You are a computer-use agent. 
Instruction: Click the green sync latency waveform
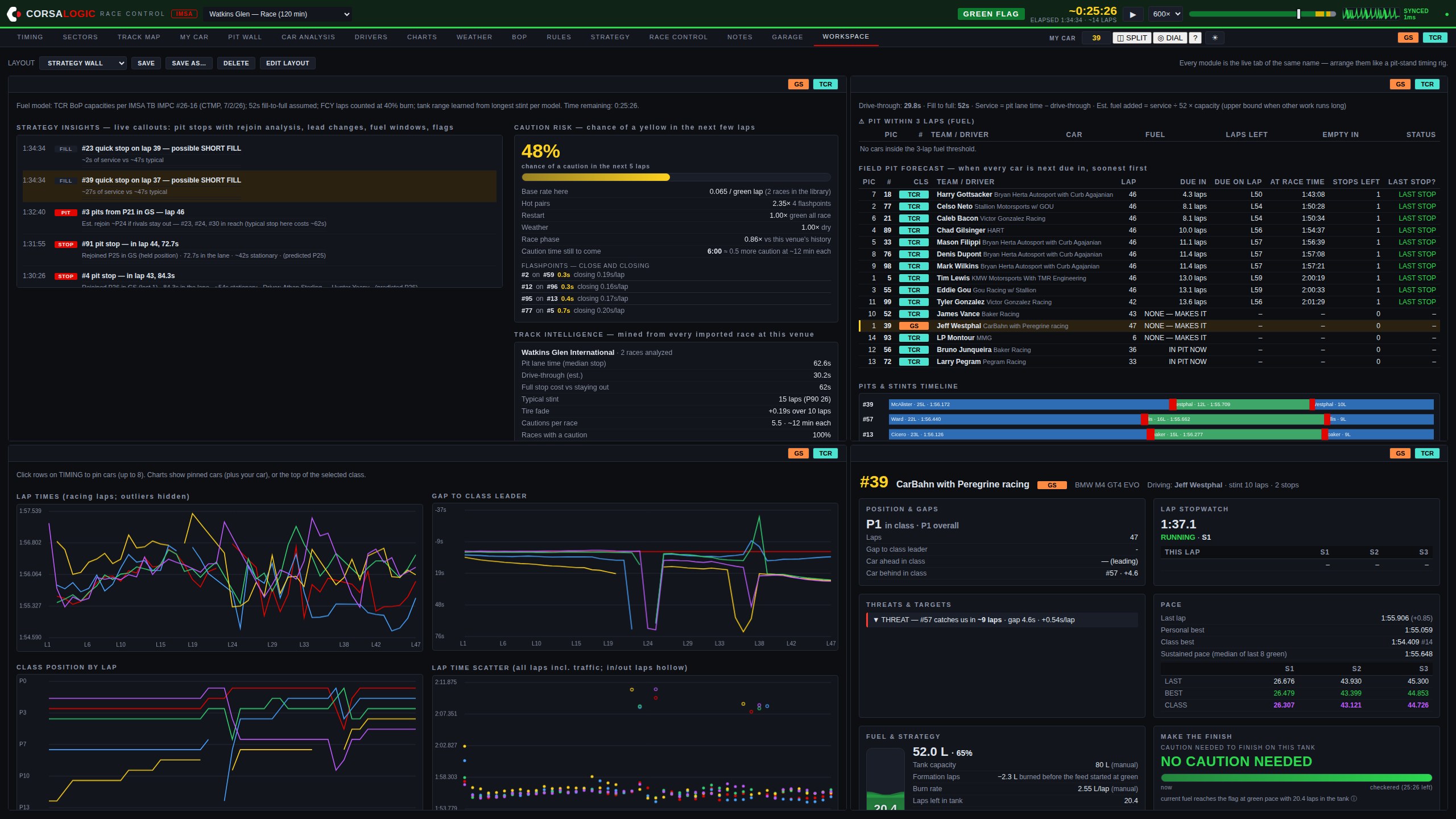(1370, 14)
